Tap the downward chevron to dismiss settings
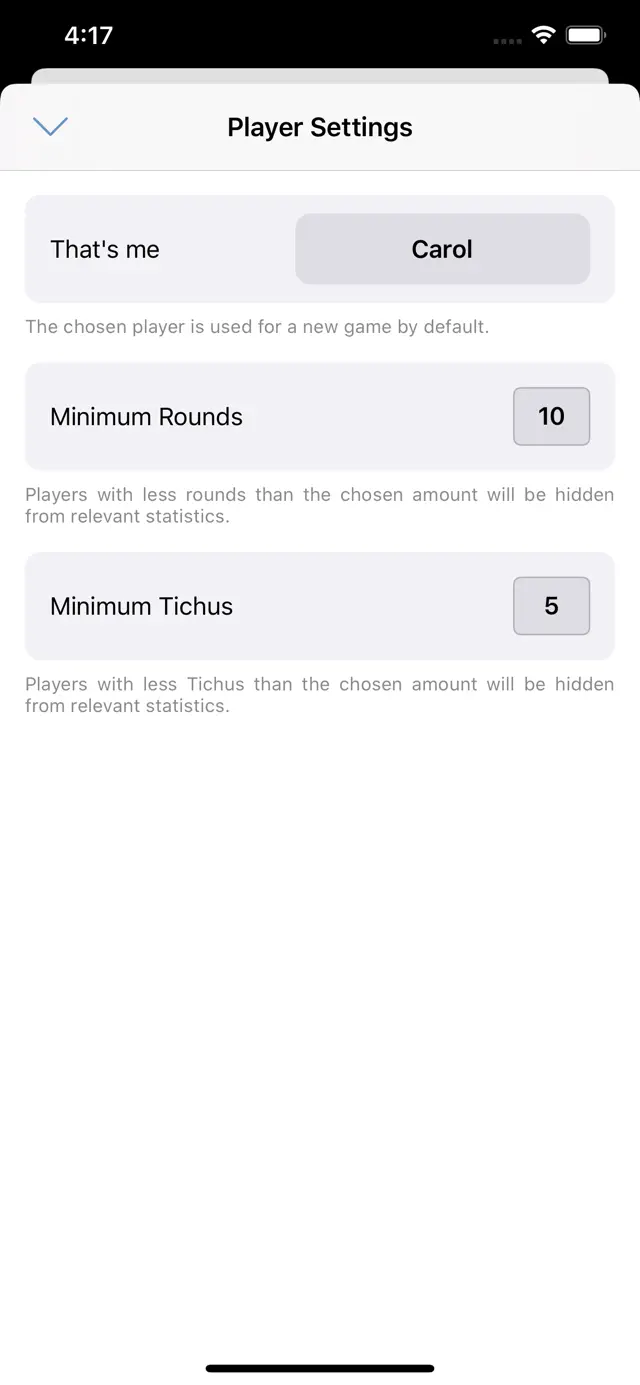This screenshot has height=1385, width=640. pyautogui.click(x=50, y=127)
